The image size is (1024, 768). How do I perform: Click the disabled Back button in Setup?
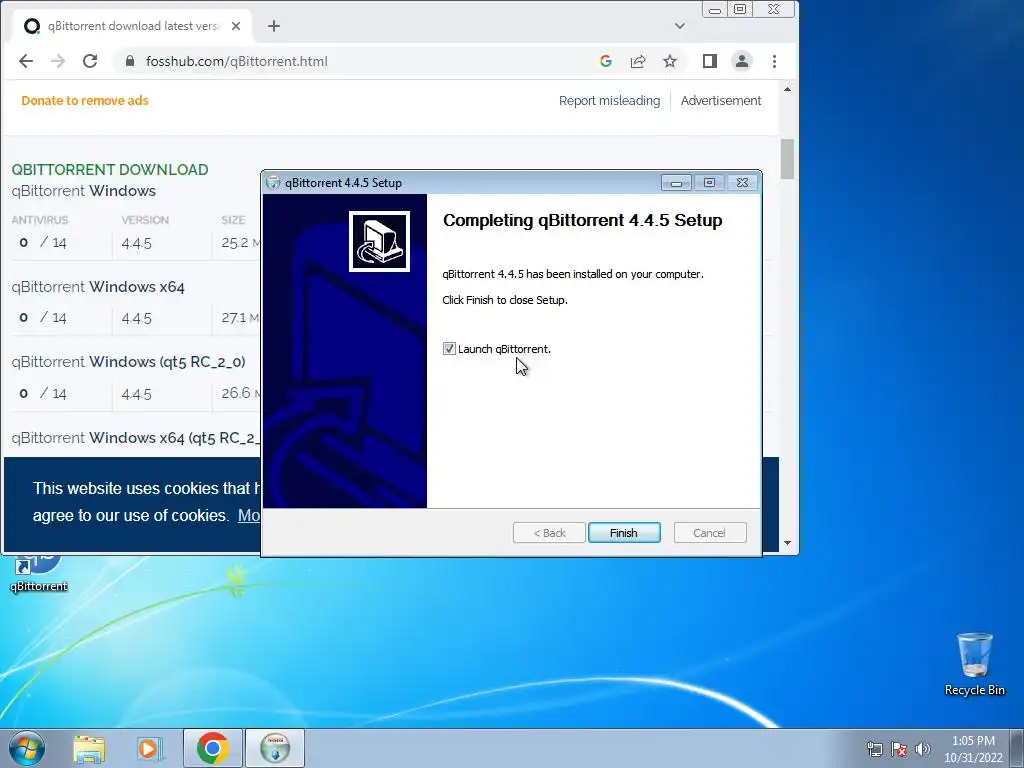[x=549, y=533]
